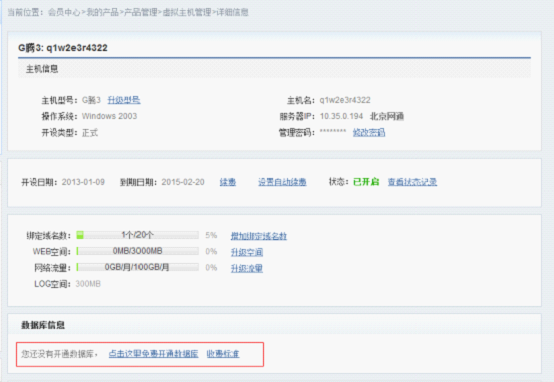
Task: Click the page title G腾3: q1w2e3r4322
Action: click(x=63, y=48)
